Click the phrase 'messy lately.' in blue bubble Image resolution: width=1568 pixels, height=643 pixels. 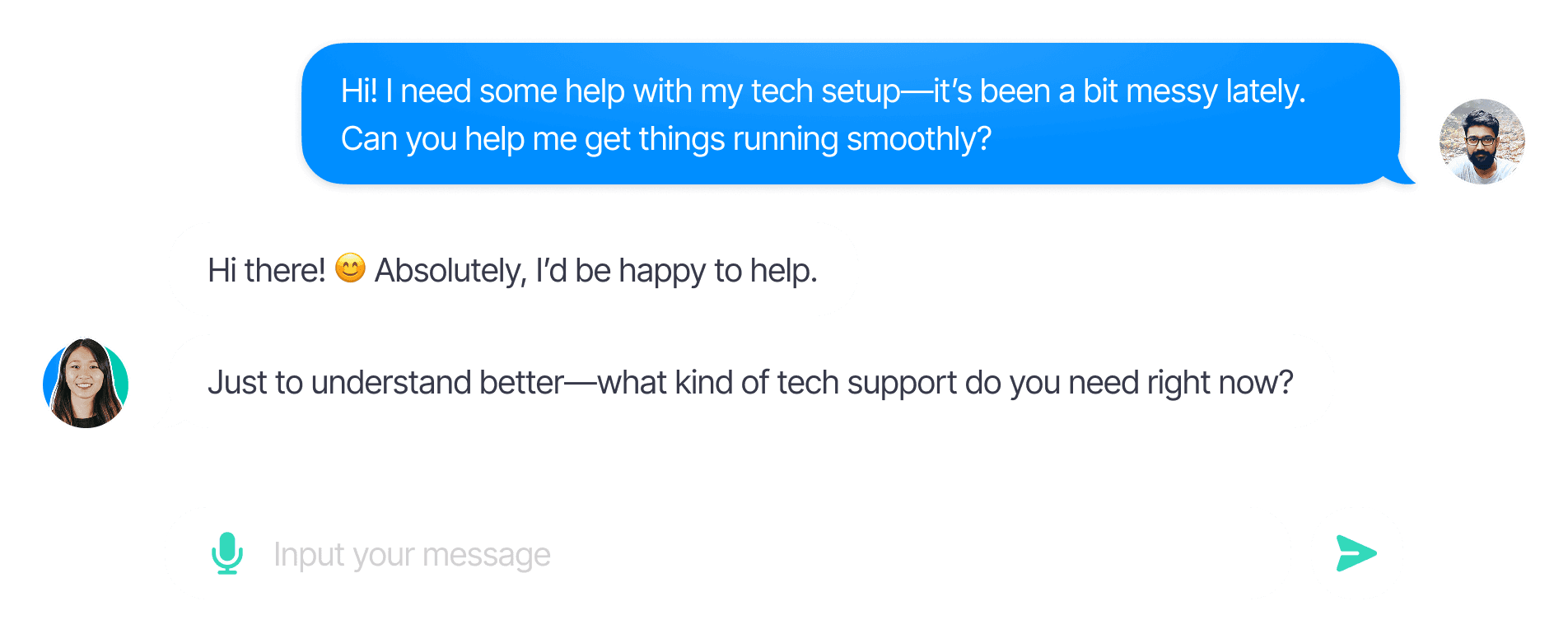tap(1216, 91)
